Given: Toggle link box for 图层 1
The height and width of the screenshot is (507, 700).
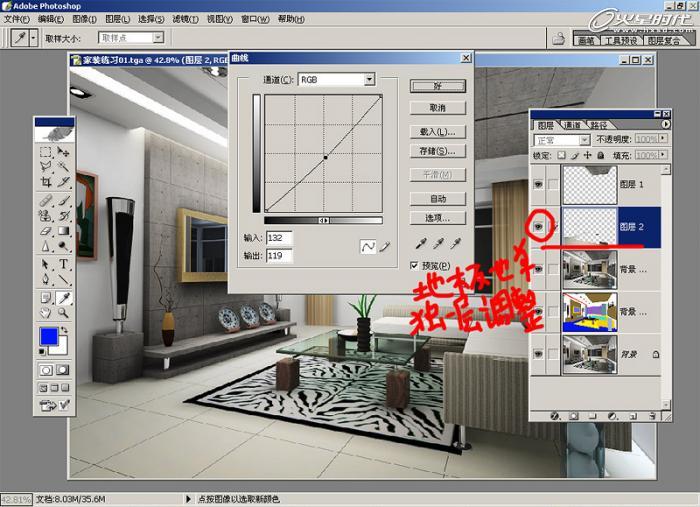Looking at the screenshot, I should pos(553,184).
